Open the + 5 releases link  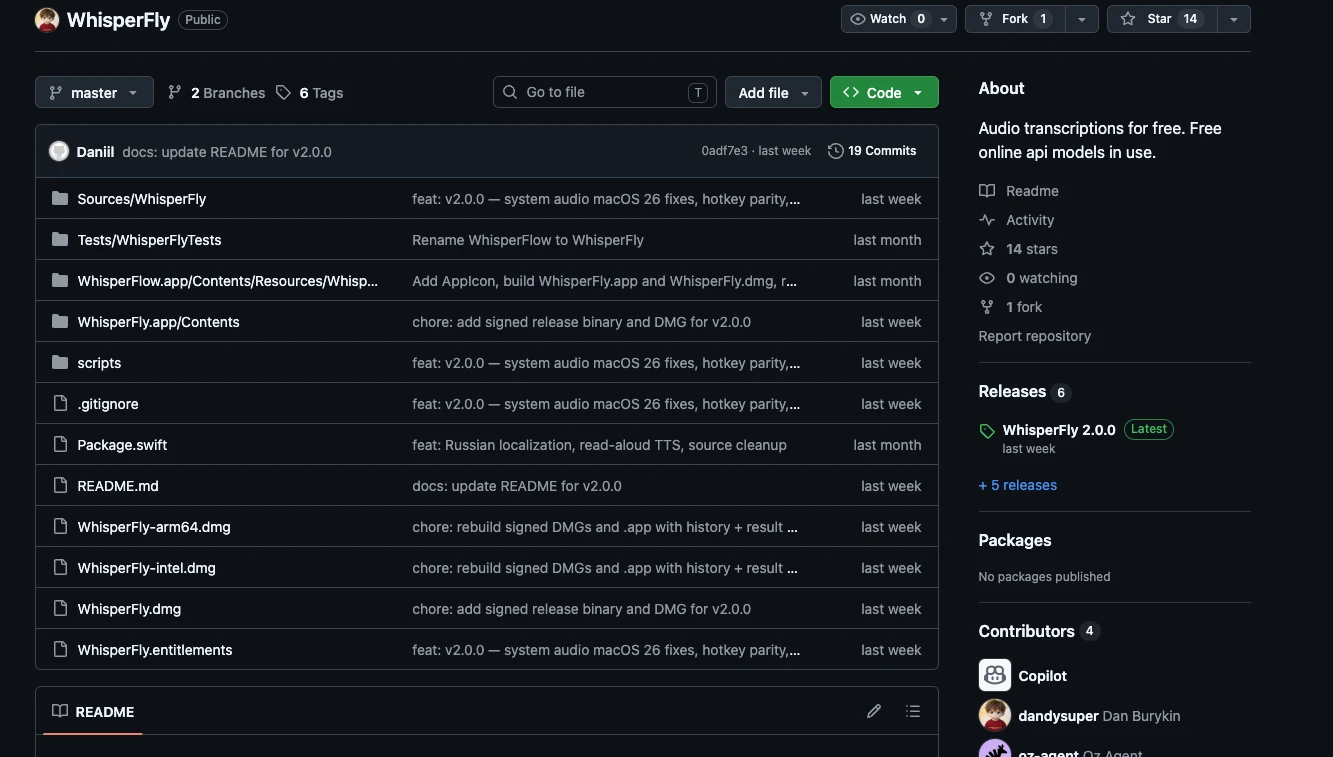(1018, 485)
